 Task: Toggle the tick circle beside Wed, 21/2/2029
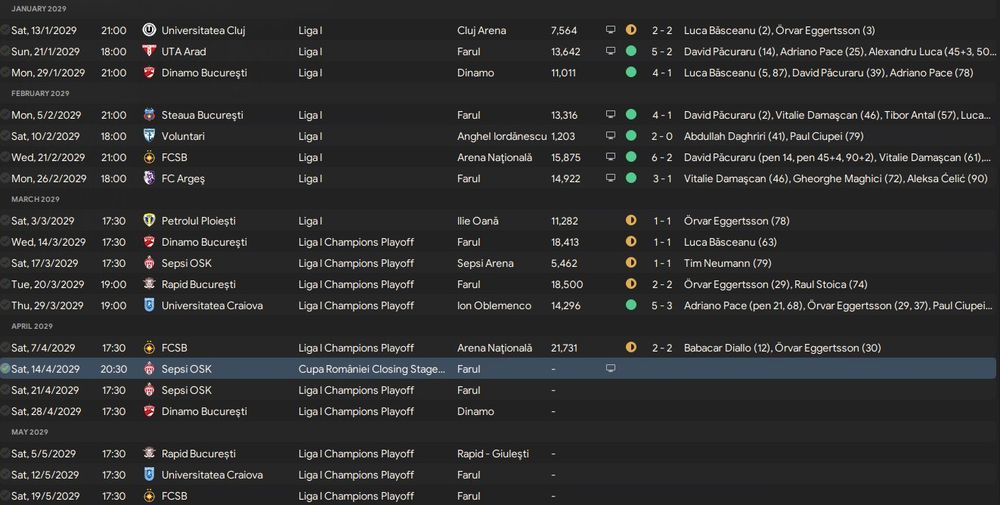pyautogui.click(x=5, y=157)
